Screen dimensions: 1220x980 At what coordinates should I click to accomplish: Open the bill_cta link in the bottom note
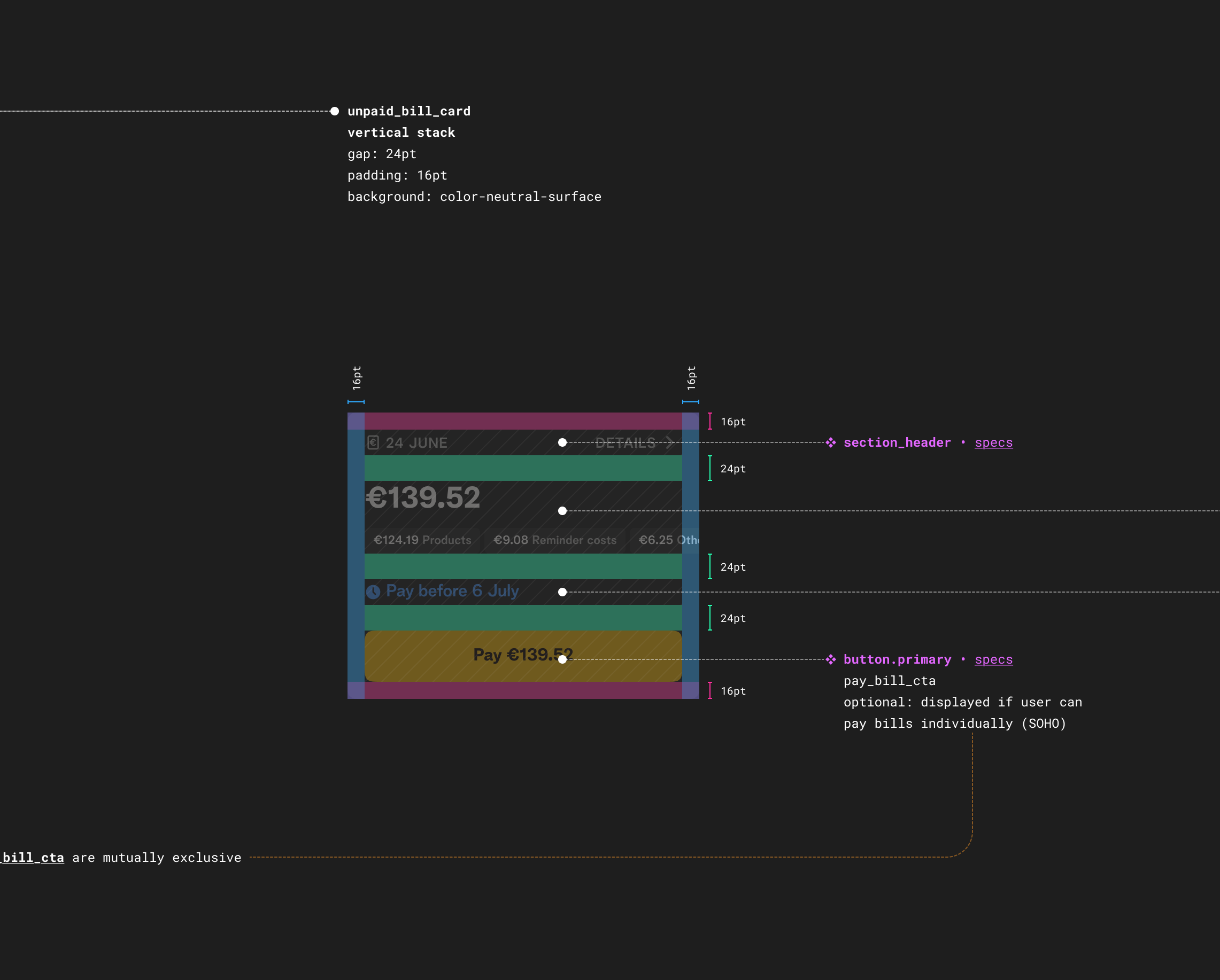pos(32,858)
